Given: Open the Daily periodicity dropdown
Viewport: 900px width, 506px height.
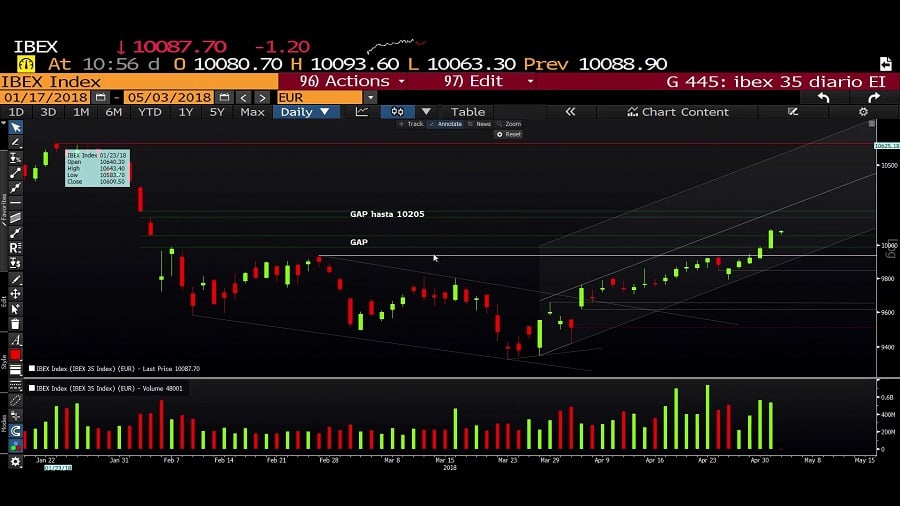Looking at the screenshot, I should click(306, 112).
